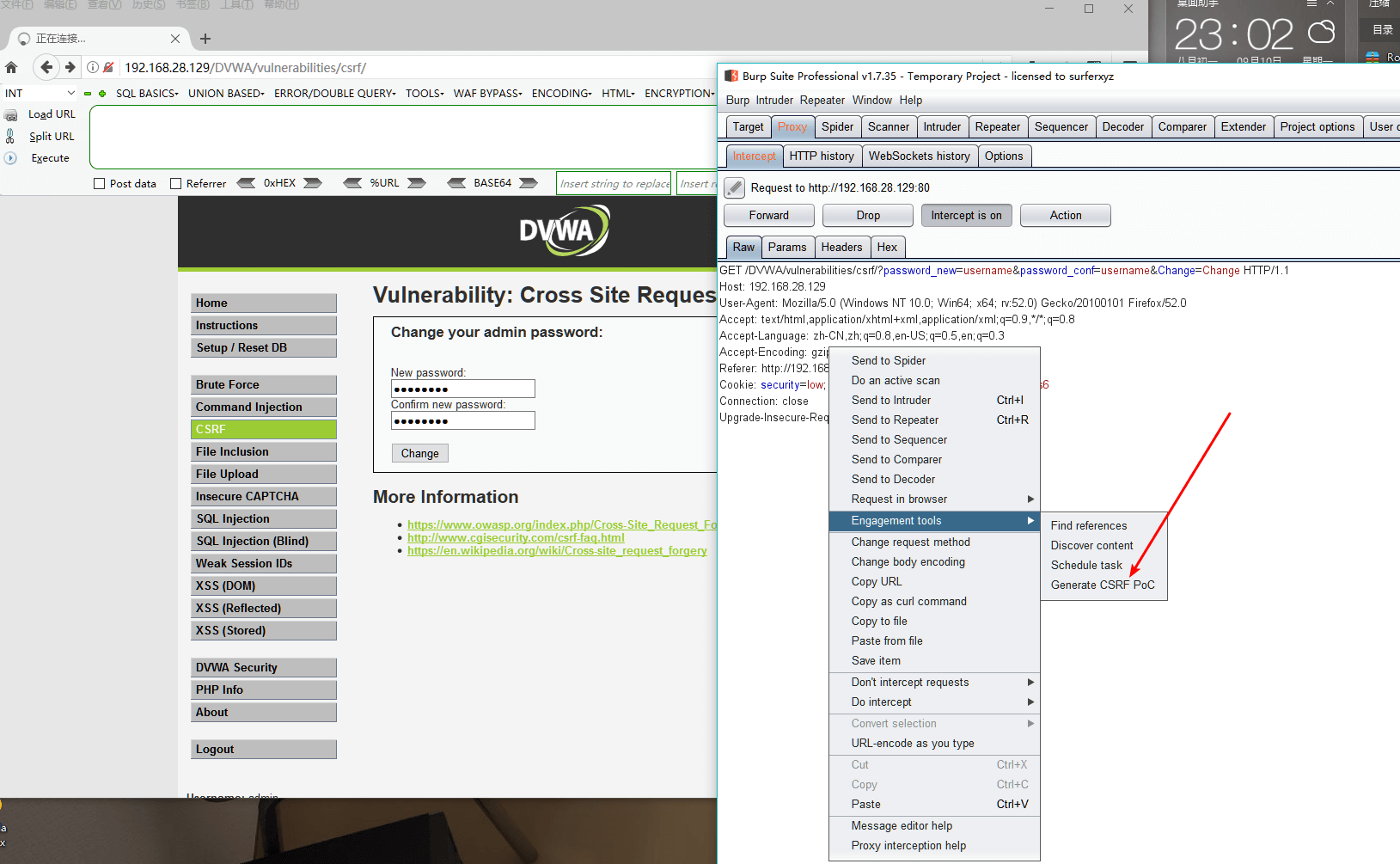Open a new browser tab with plus

pos(205,39)
